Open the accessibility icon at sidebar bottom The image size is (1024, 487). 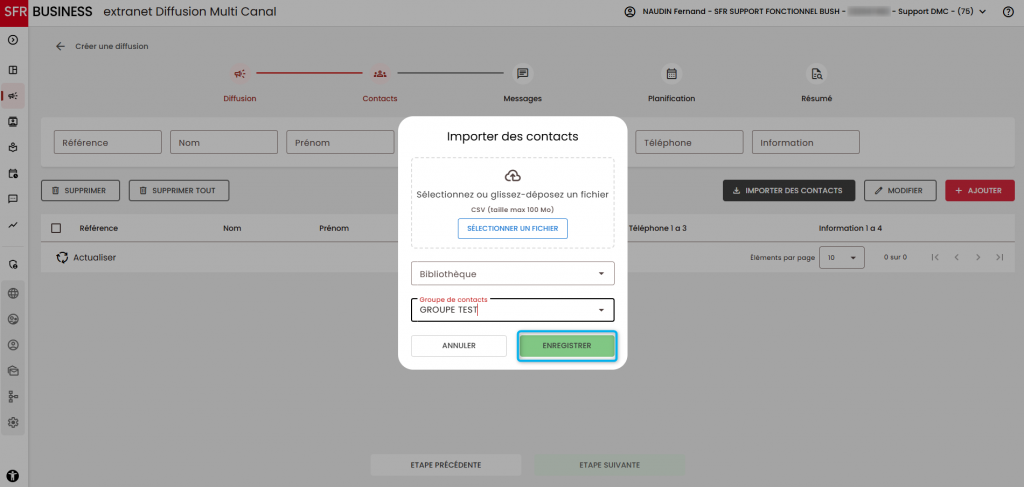tap(13, 475)
